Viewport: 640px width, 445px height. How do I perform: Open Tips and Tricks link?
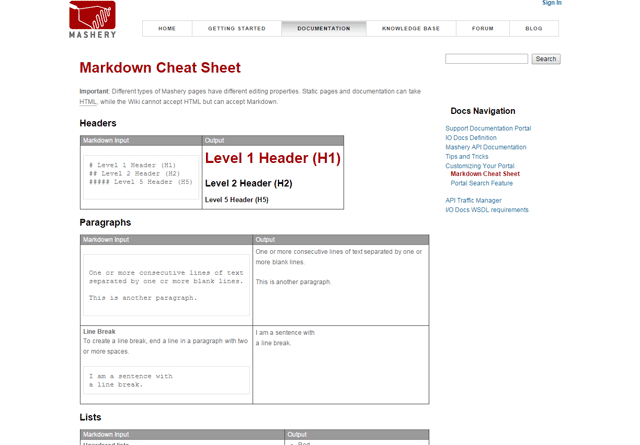click(x=467, y=157)
